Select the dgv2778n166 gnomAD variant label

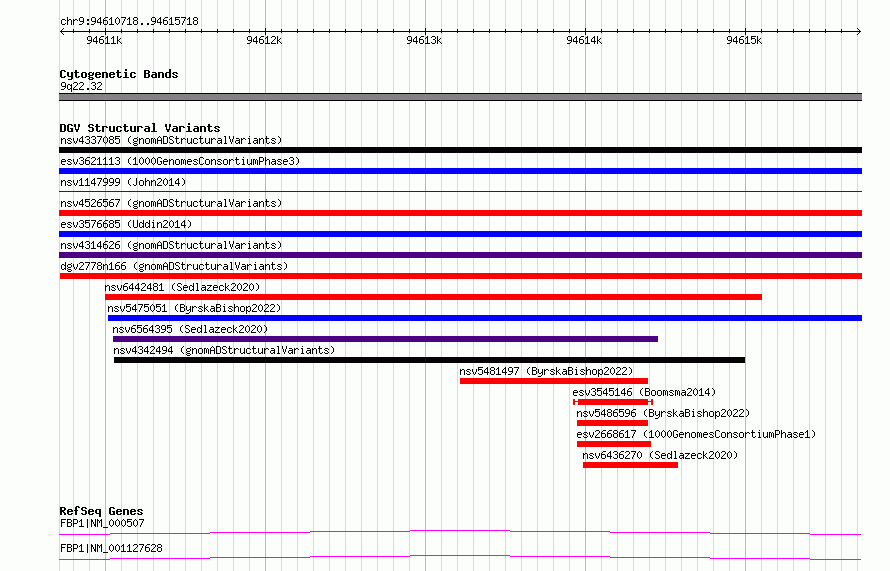174,266
